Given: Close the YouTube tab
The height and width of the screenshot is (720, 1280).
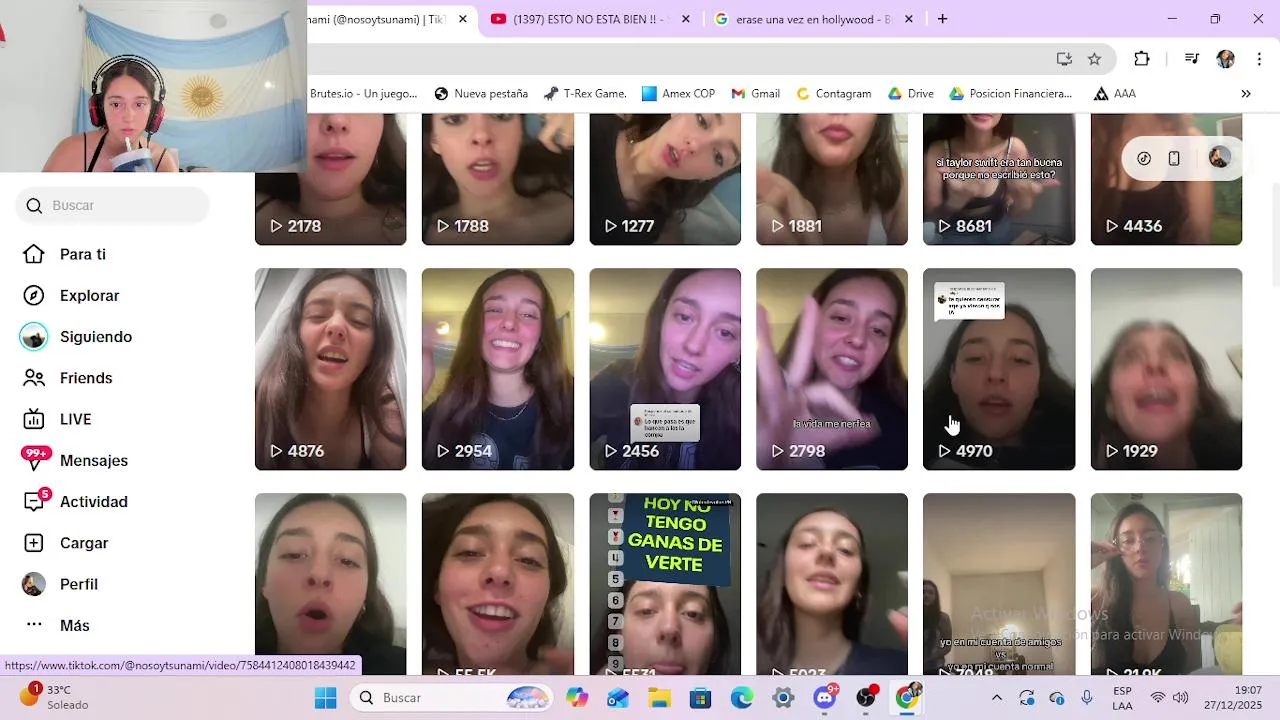Looking at the screenshot, I should click(x=685, y=19).
